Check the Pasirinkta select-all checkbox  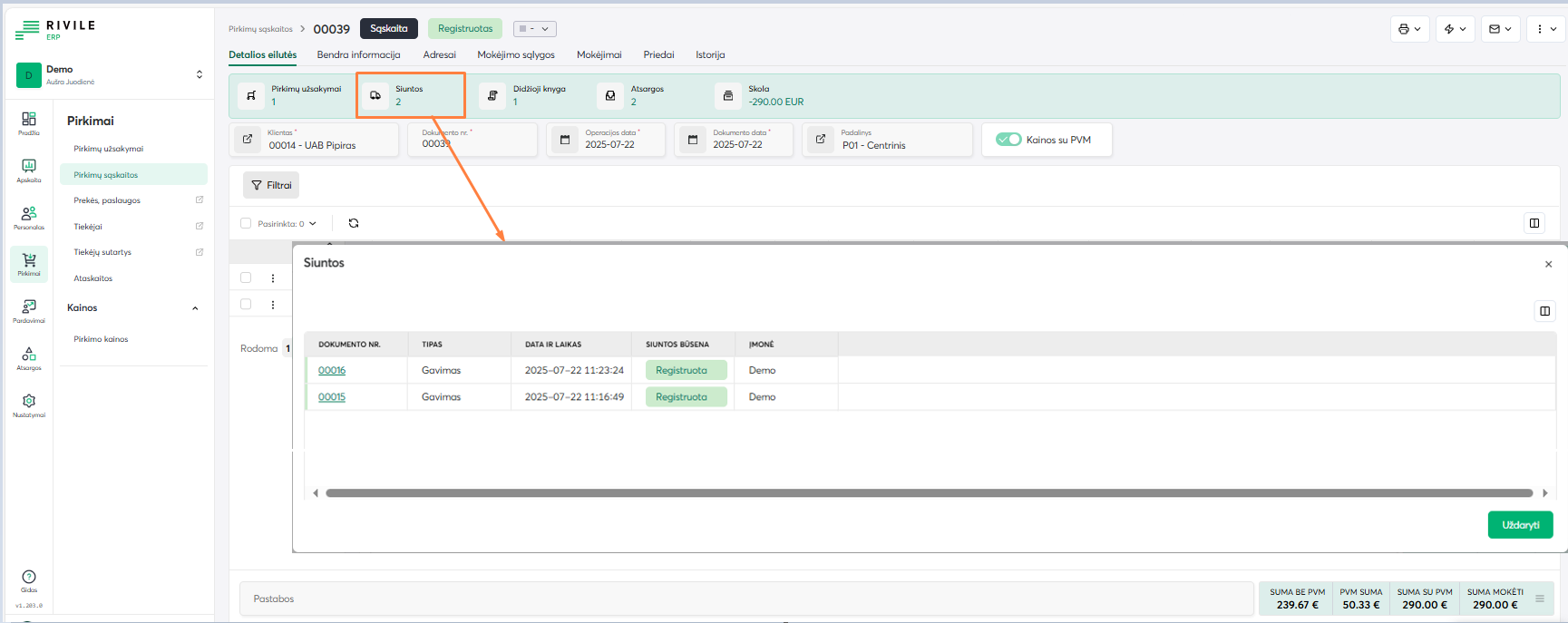point(246,223)
